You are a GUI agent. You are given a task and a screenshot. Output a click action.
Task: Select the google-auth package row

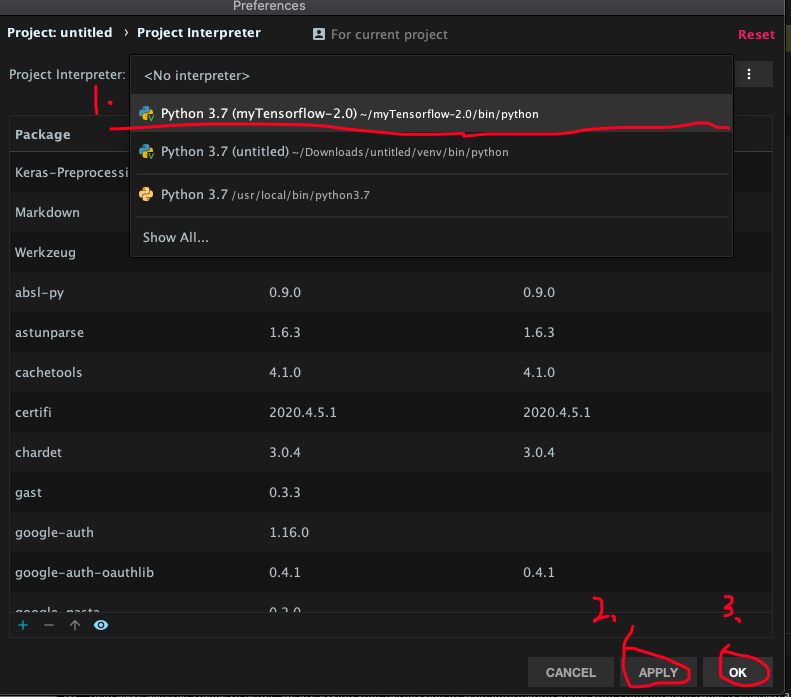pyautogui.click(x=391, y=533)
